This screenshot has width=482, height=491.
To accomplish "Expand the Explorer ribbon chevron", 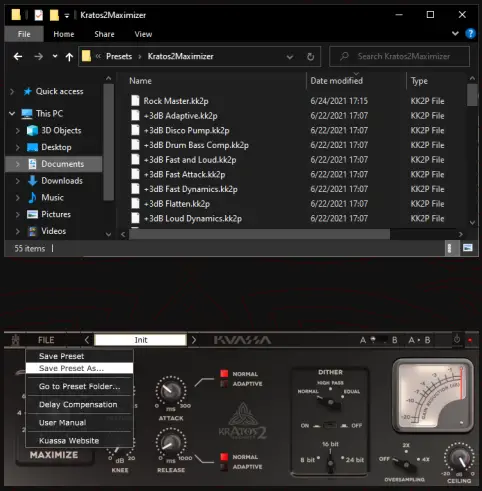I will (x=455, y=34).
